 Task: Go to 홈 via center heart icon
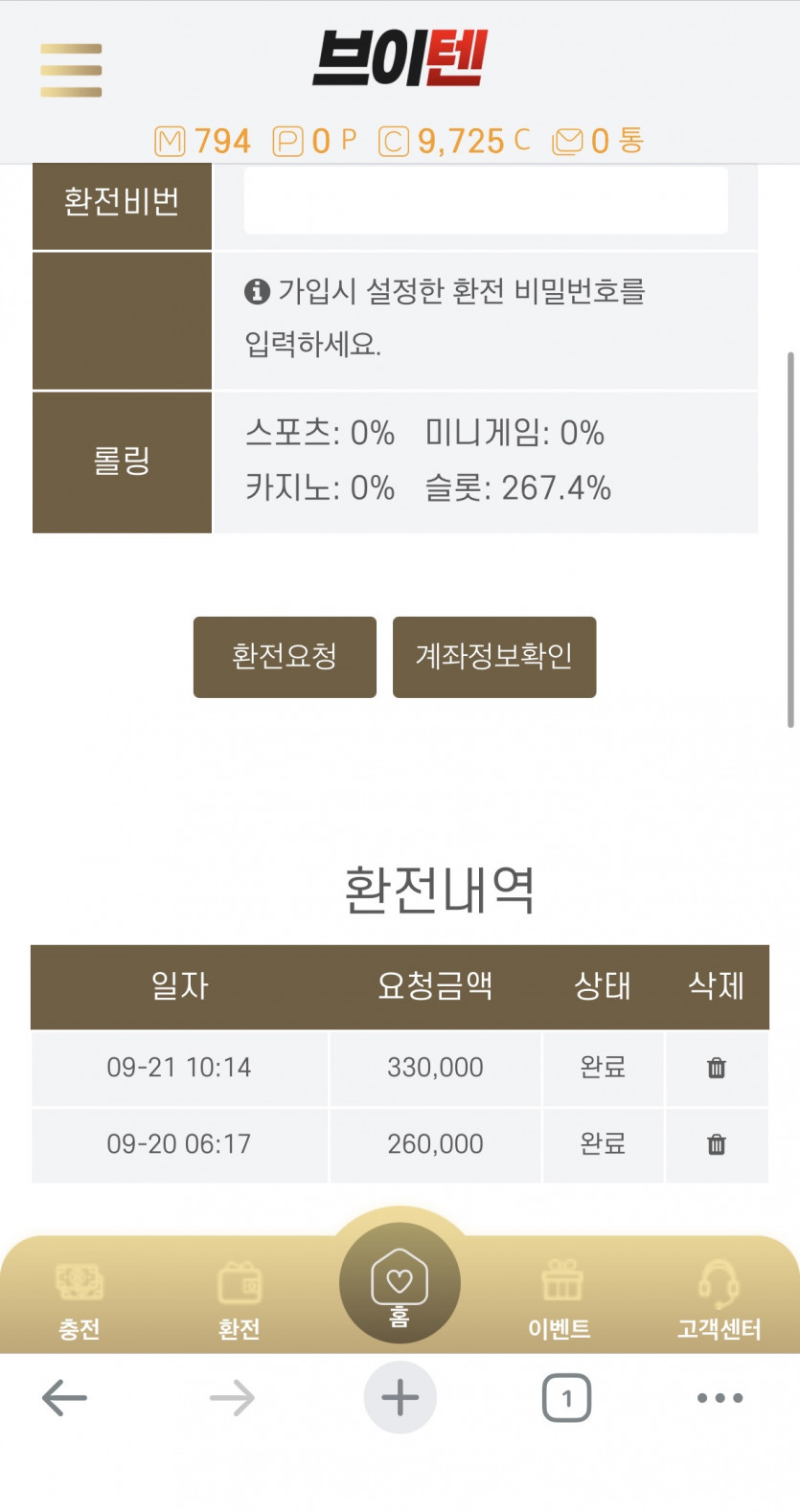pyautogui.click(x=400, y=1284)
